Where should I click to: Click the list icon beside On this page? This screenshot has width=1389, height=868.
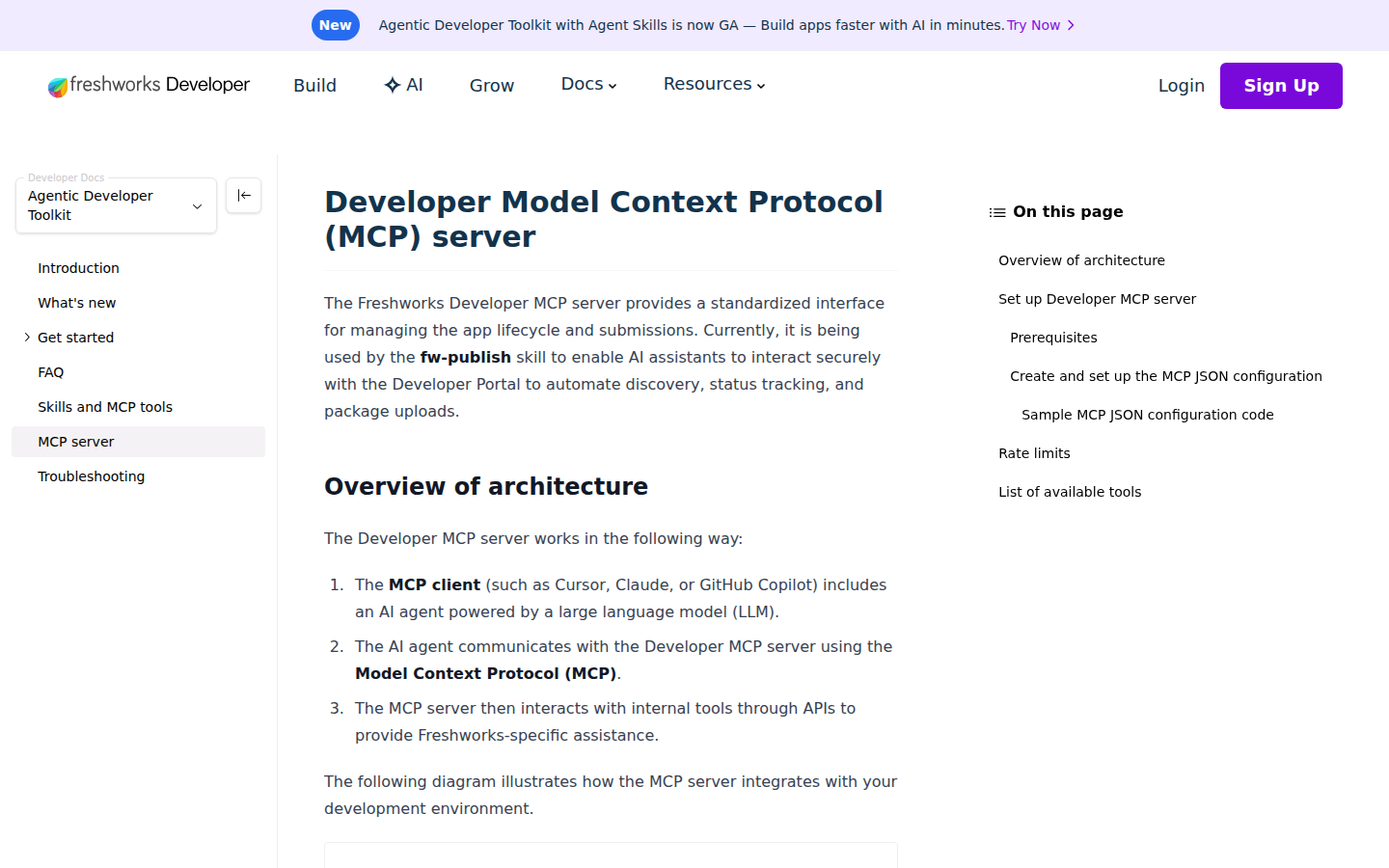pyautogui.click(x=997, y=212)
